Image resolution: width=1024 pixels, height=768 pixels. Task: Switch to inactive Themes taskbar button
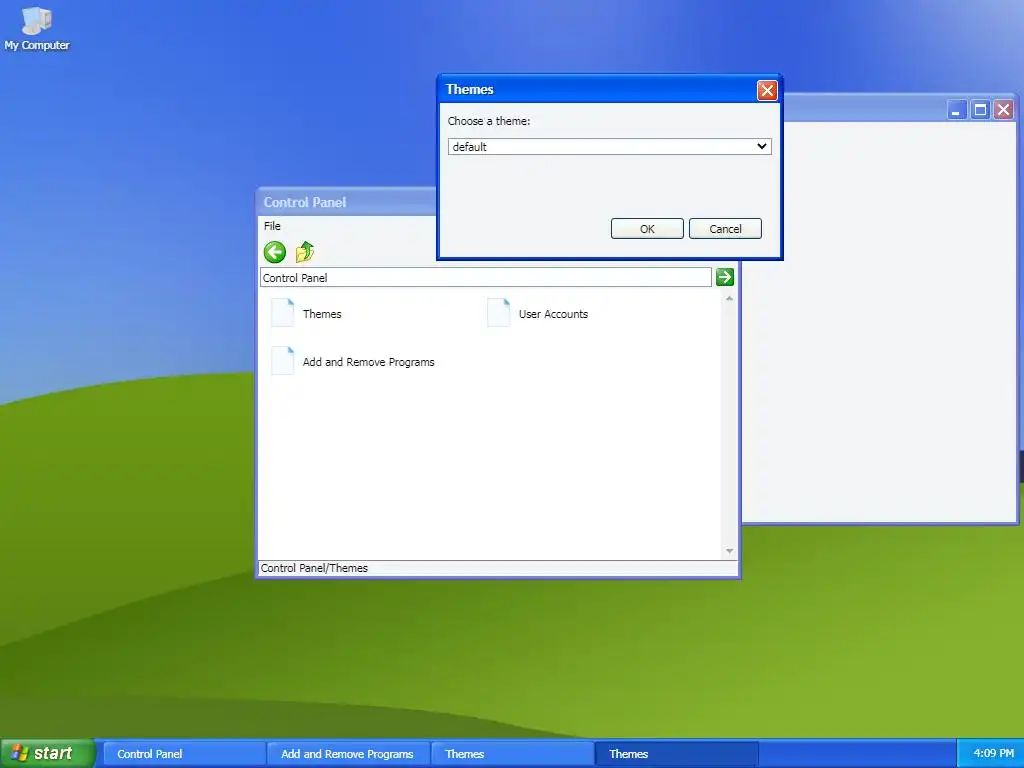click(x=513, y=754)
